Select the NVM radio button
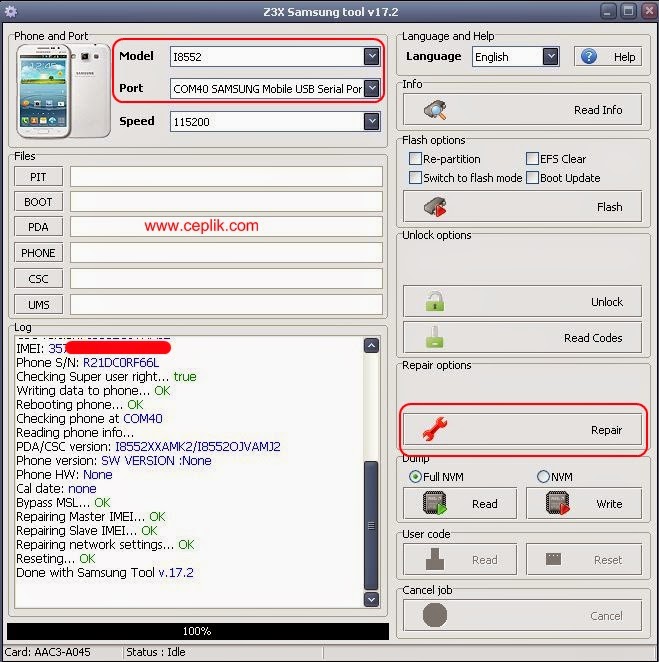Image resolution: width=659 pixels, height=662 pixels. point(543,477)
